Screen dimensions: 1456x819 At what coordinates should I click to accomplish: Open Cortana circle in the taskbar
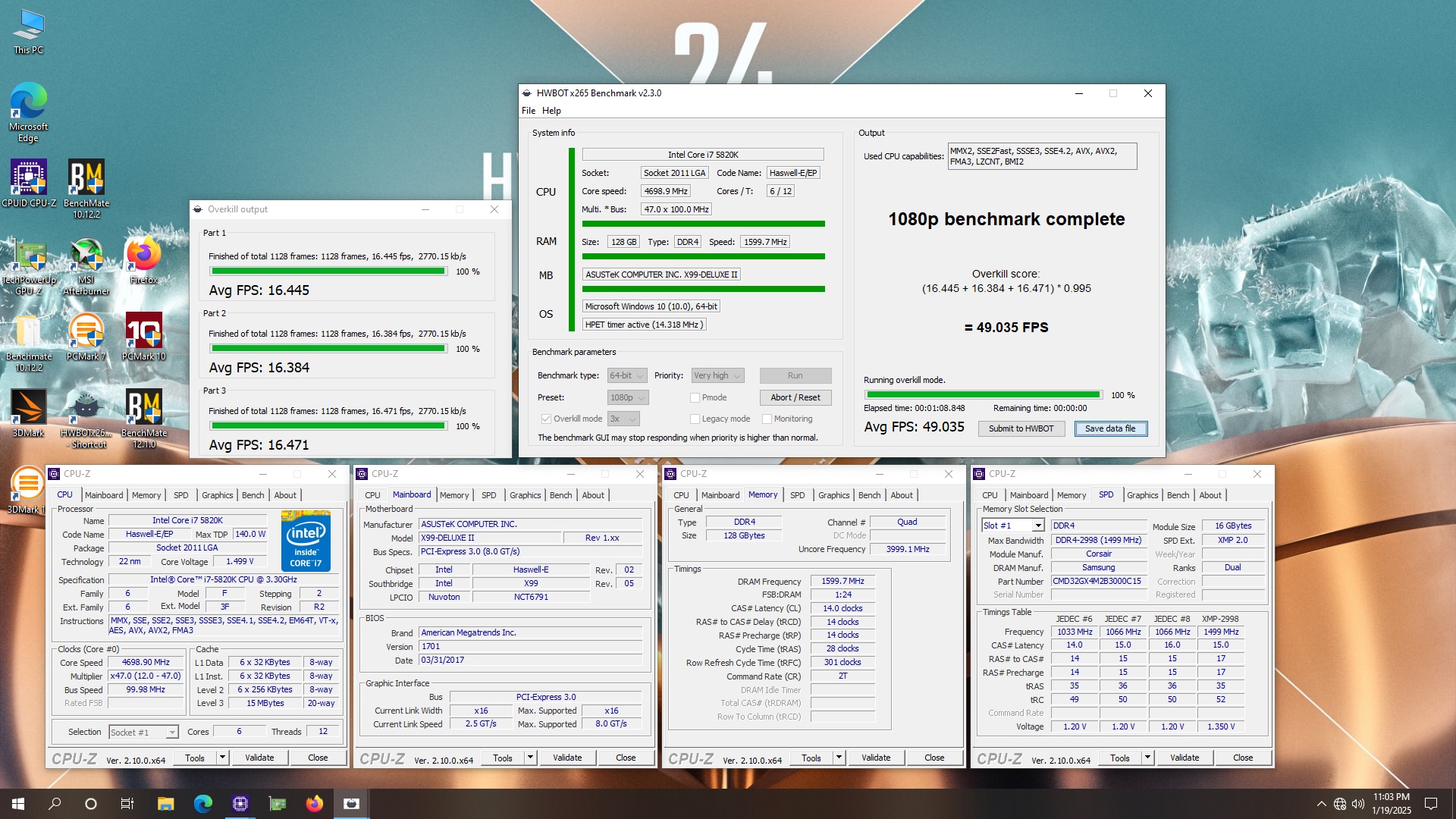[91, 804]
